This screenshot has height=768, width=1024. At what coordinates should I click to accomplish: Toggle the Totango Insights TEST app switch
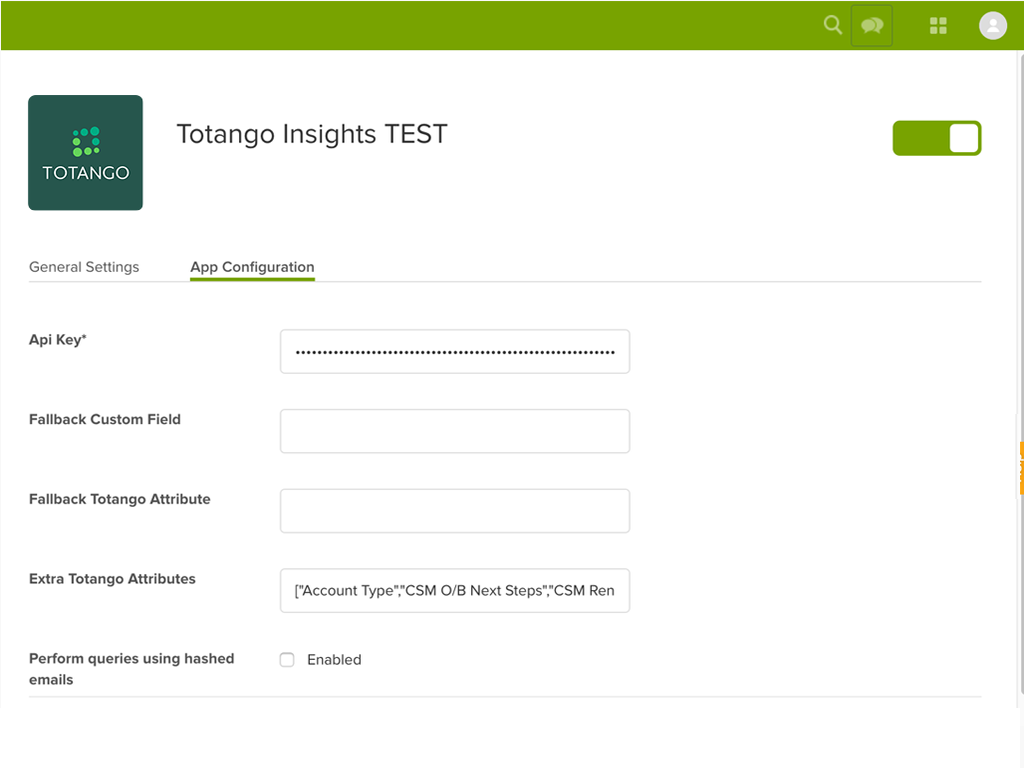coord(936,139)
